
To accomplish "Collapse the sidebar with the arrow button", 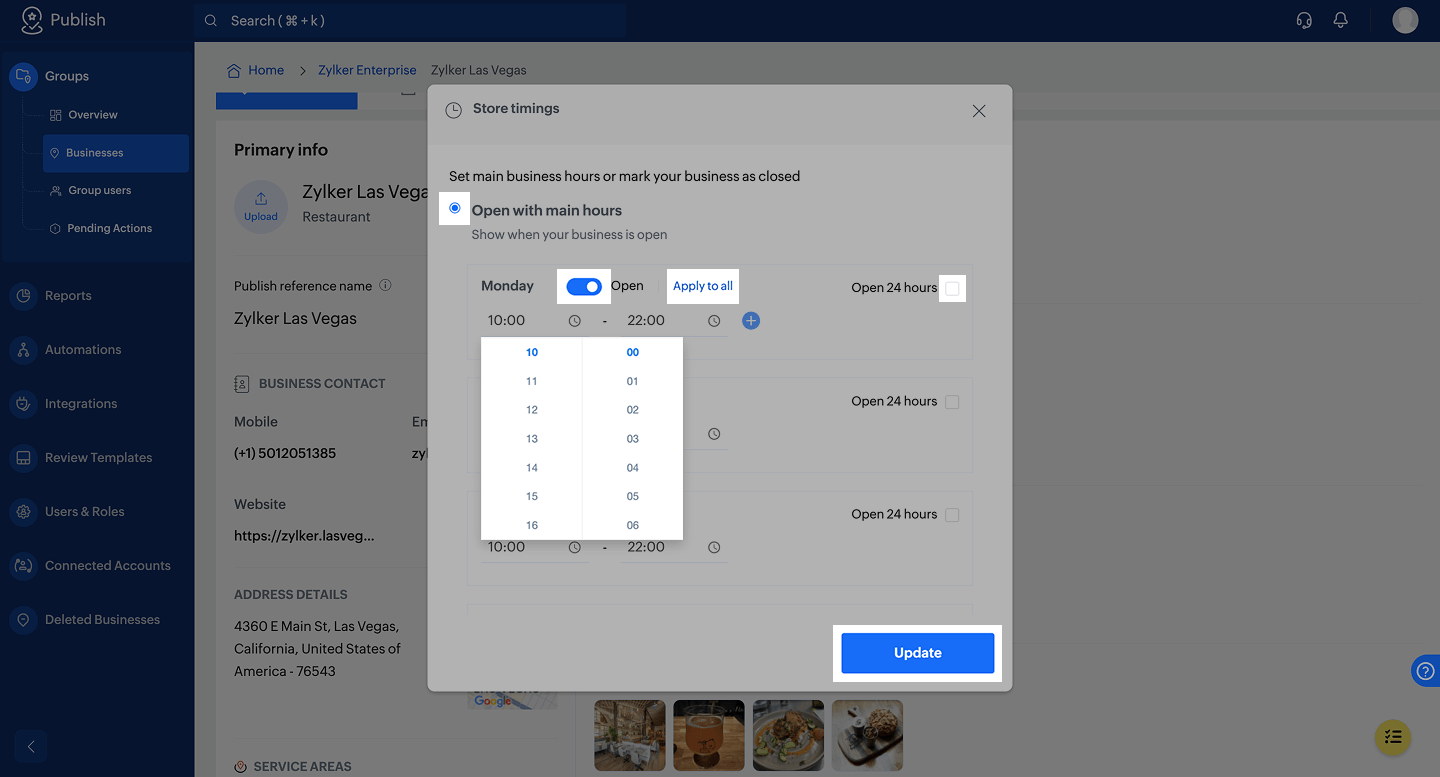I will [x=31, y=746].
